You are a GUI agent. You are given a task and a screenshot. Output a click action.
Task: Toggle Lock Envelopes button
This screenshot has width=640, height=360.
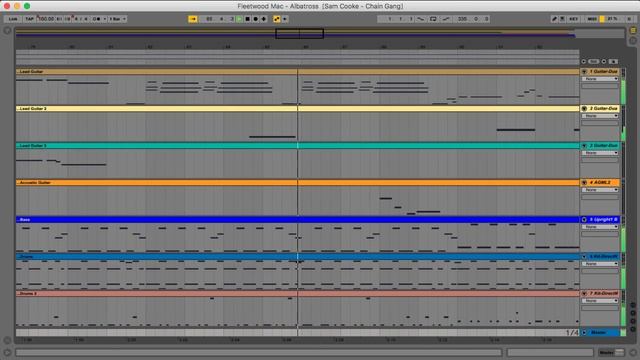pyautogui.click(x=613, y=62)
